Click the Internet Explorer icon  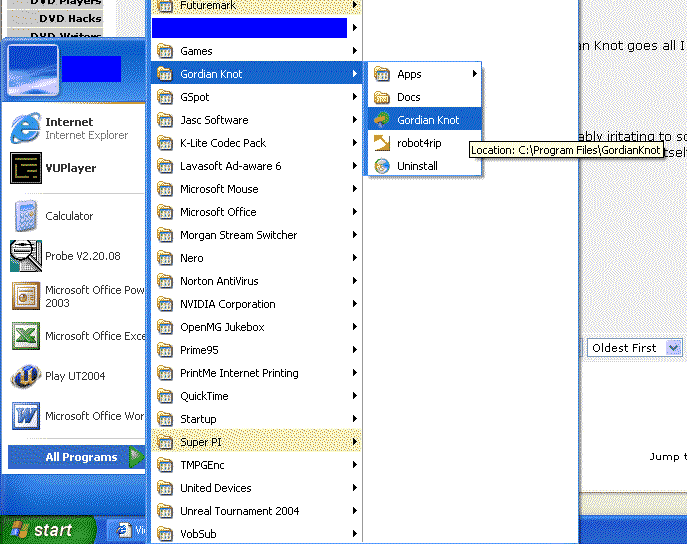tap(26, 128)
